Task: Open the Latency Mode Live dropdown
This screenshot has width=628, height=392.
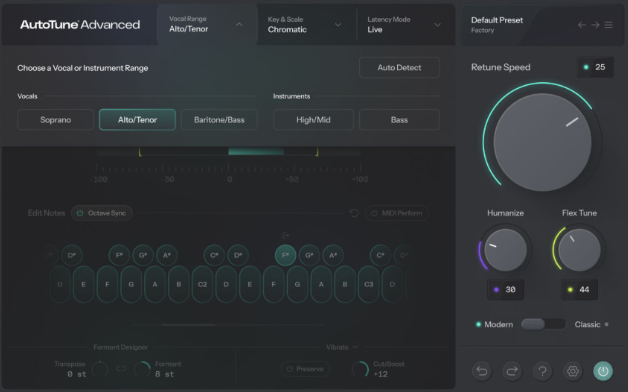Action: (x=405, y=24)
